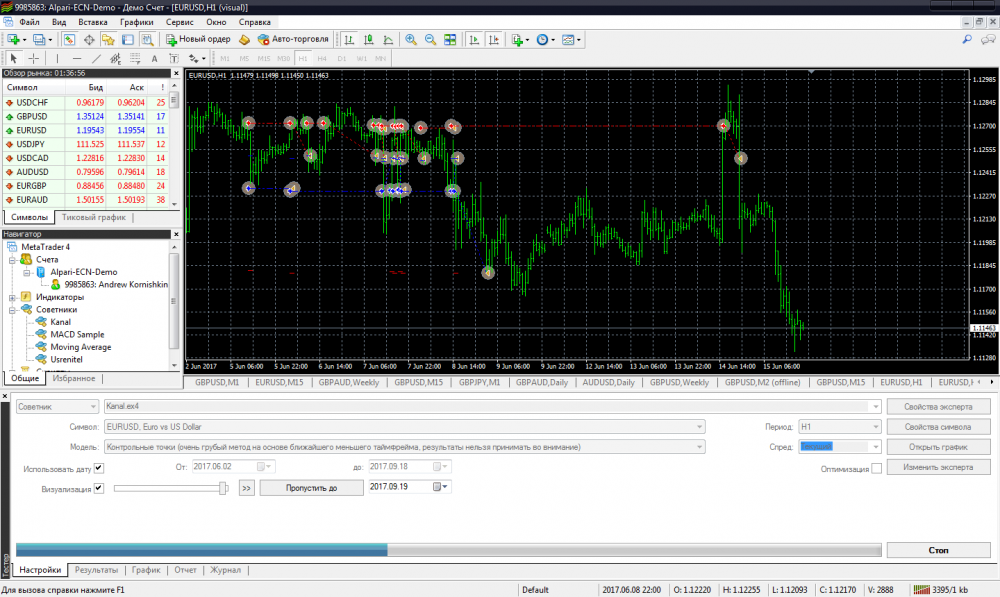1000x597 pixels.
Task: Click the 2017.09.19 skip-to date field
Action: (x=409, y=487)
